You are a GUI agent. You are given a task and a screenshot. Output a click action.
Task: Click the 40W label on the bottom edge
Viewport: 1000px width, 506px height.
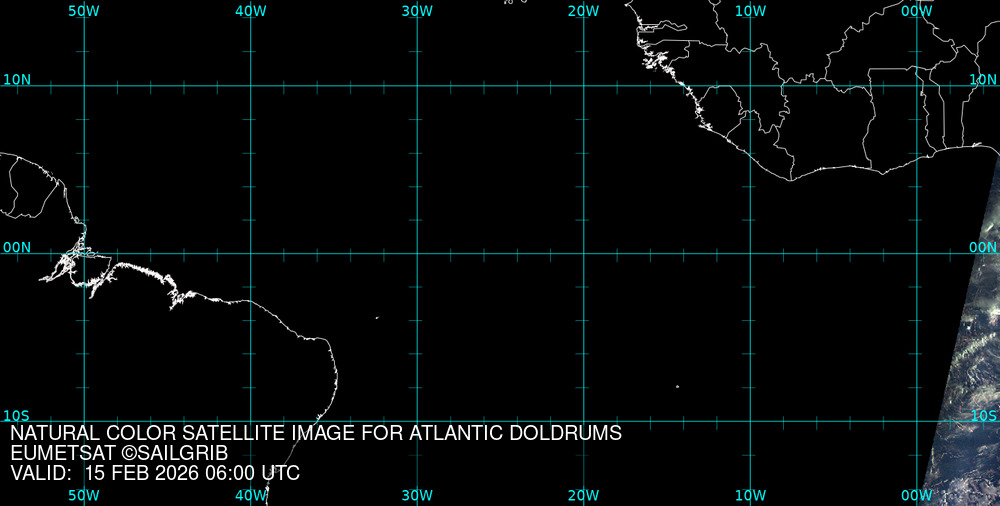click(x=250, y=496)
